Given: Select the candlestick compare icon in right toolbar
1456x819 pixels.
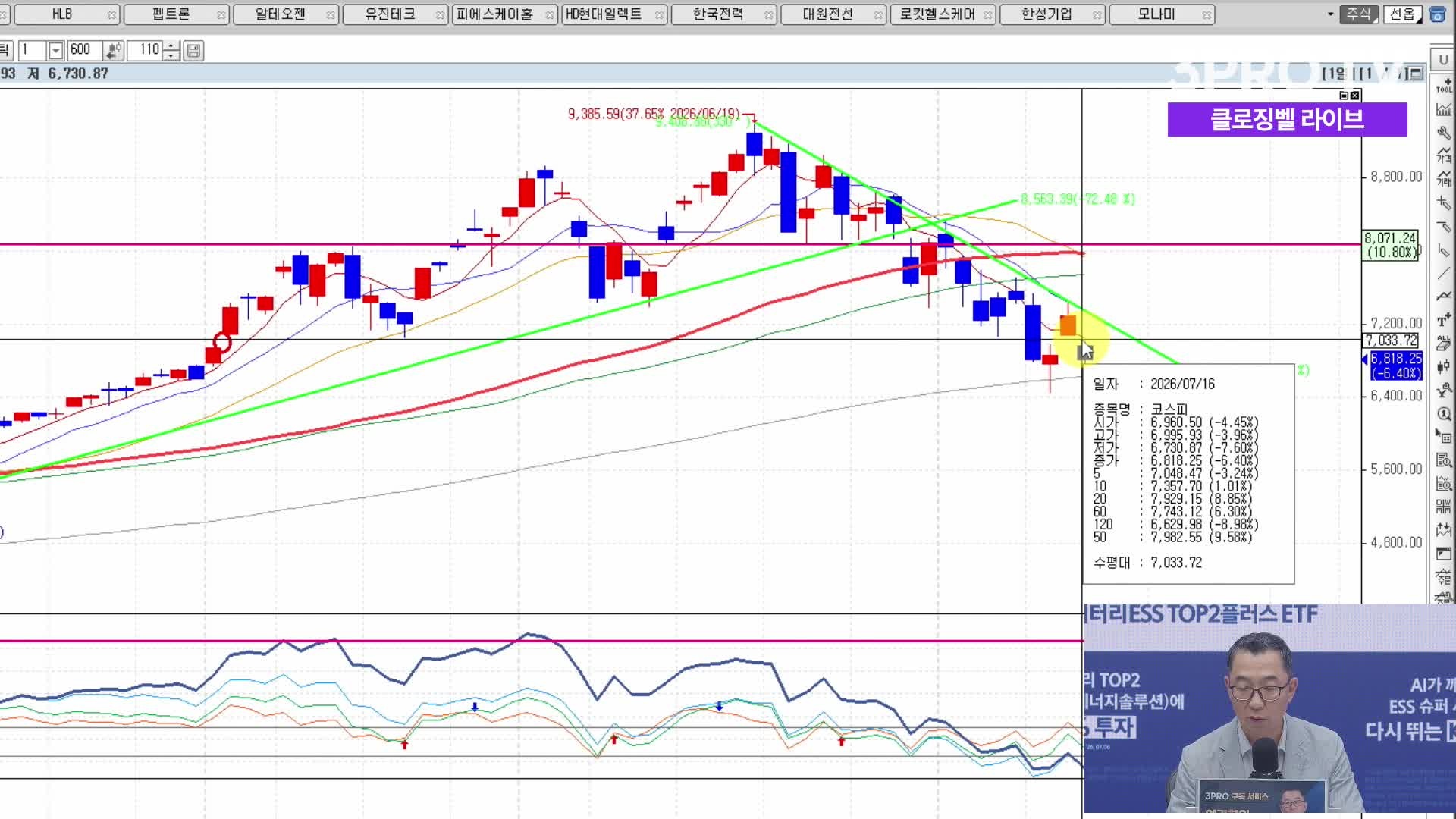Looking at the screenshot, I should click(1444, 367).
